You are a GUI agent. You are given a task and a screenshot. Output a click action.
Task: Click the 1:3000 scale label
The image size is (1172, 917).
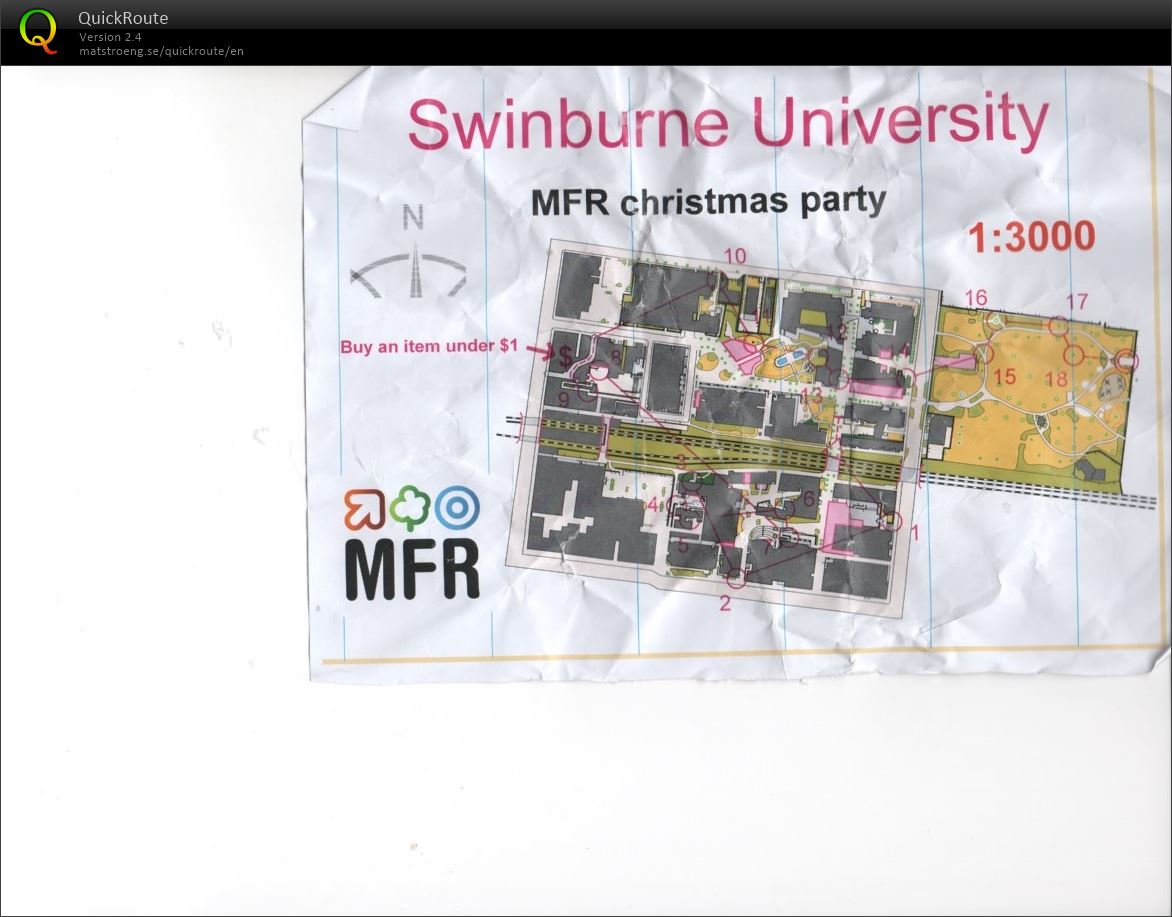pyautogui.click(x=1031, y=237)
